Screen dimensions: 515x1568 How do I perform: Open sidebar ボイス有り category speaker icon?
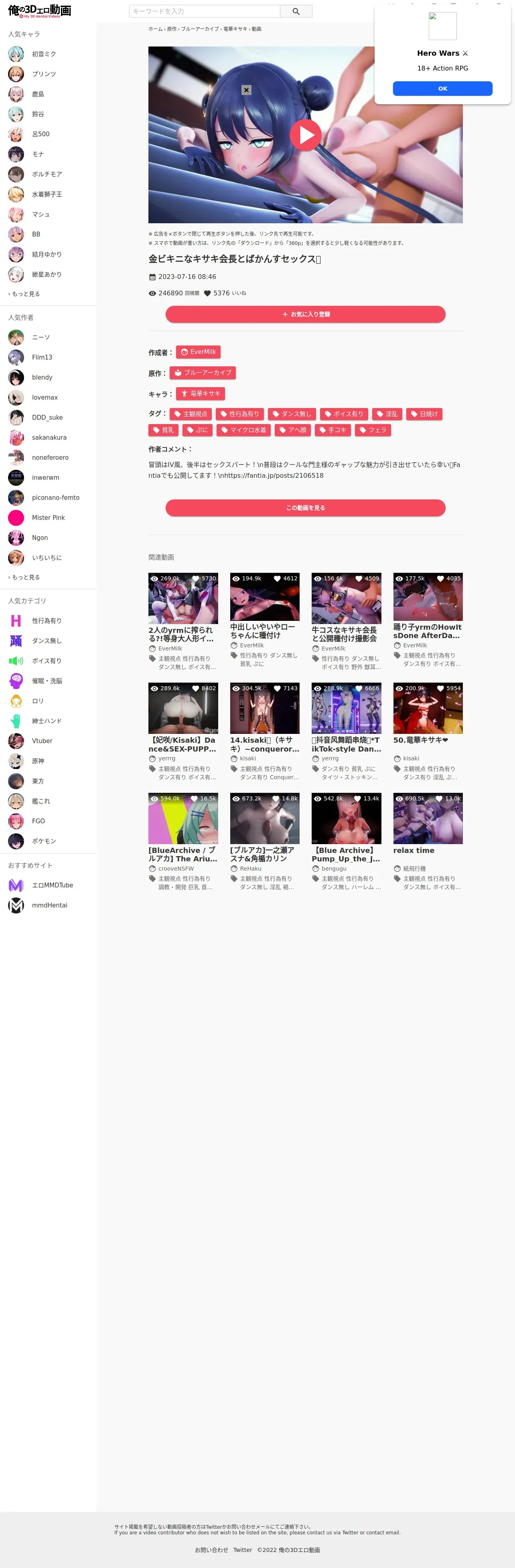(x=16, y=661)
